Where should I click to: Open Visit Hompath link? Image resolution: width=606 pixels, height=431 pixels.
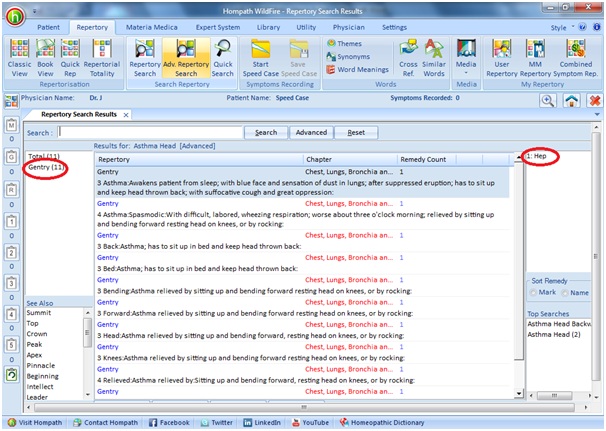35,422
